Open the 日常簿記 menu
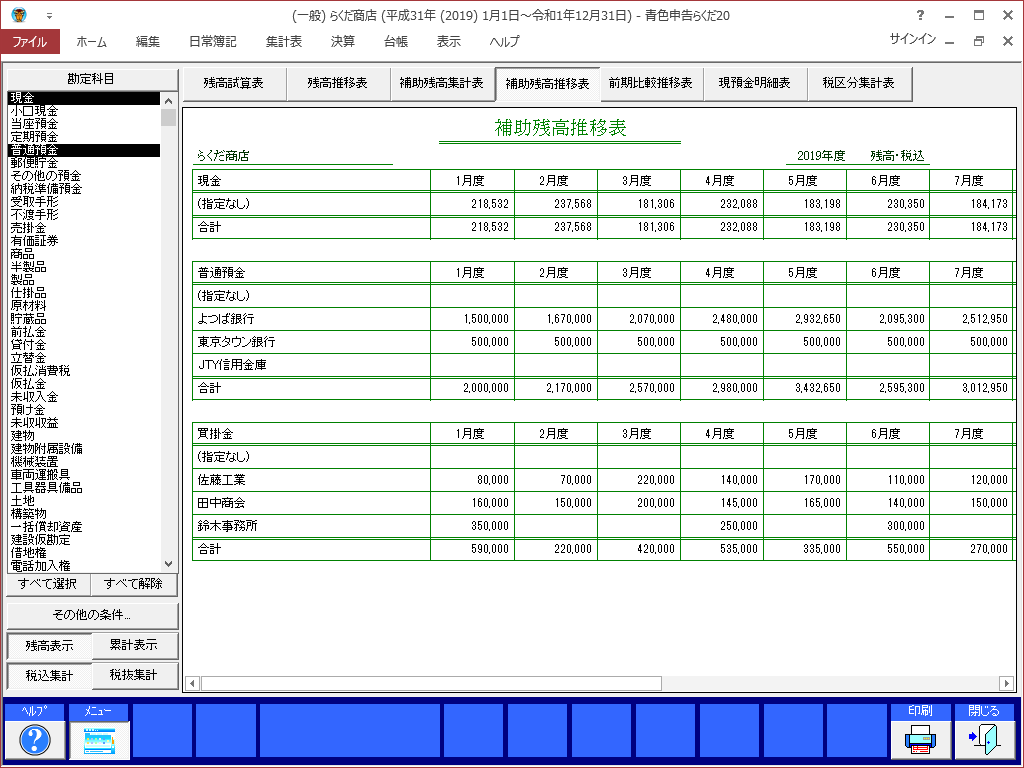The width and height of the screenshot is (1024, 768). (212, 41)
